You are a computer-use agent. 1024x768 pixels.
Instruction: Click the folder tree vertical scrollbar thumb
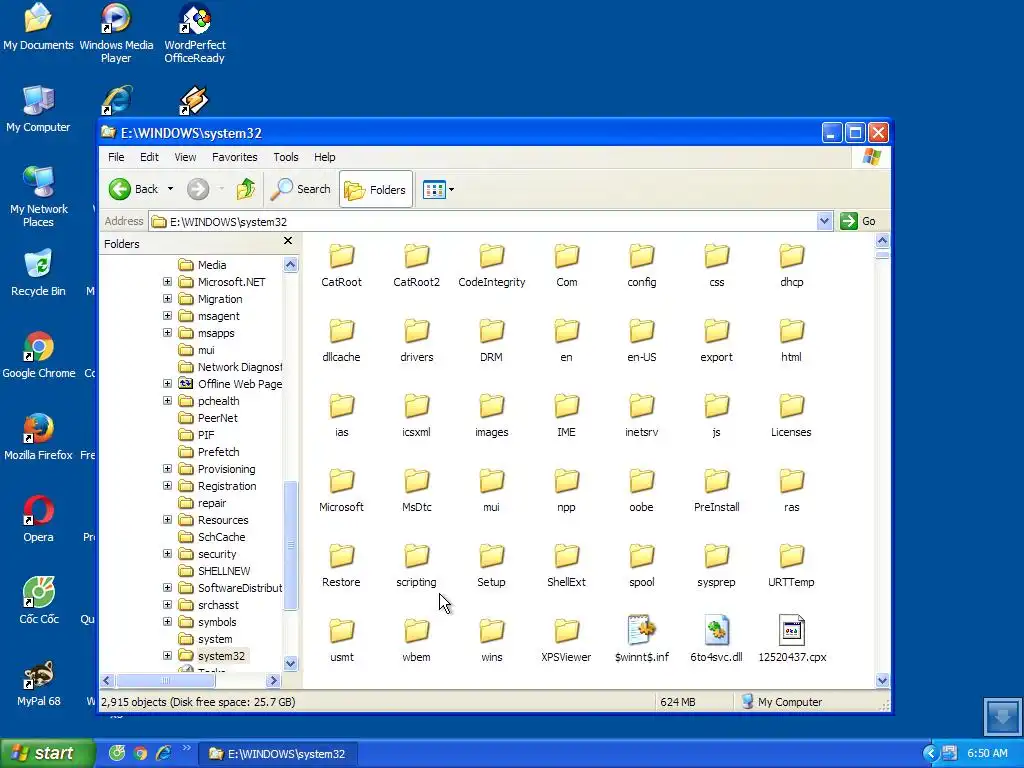291,545
